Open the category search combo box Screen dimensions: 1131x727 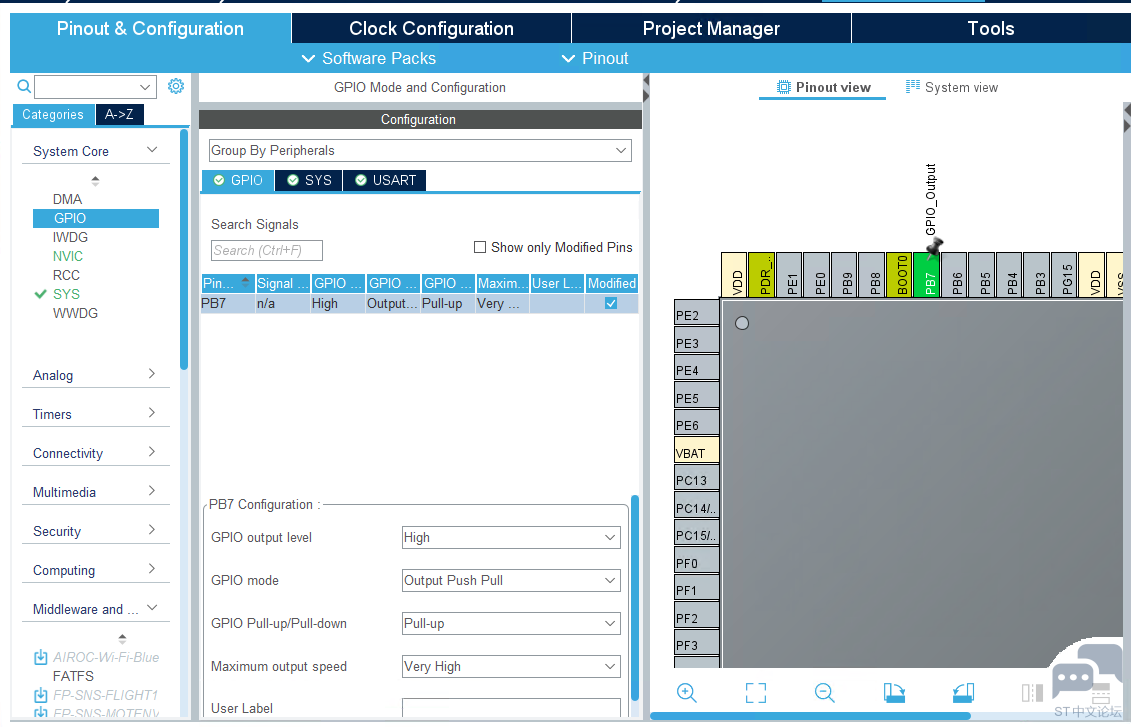[95, 87]
